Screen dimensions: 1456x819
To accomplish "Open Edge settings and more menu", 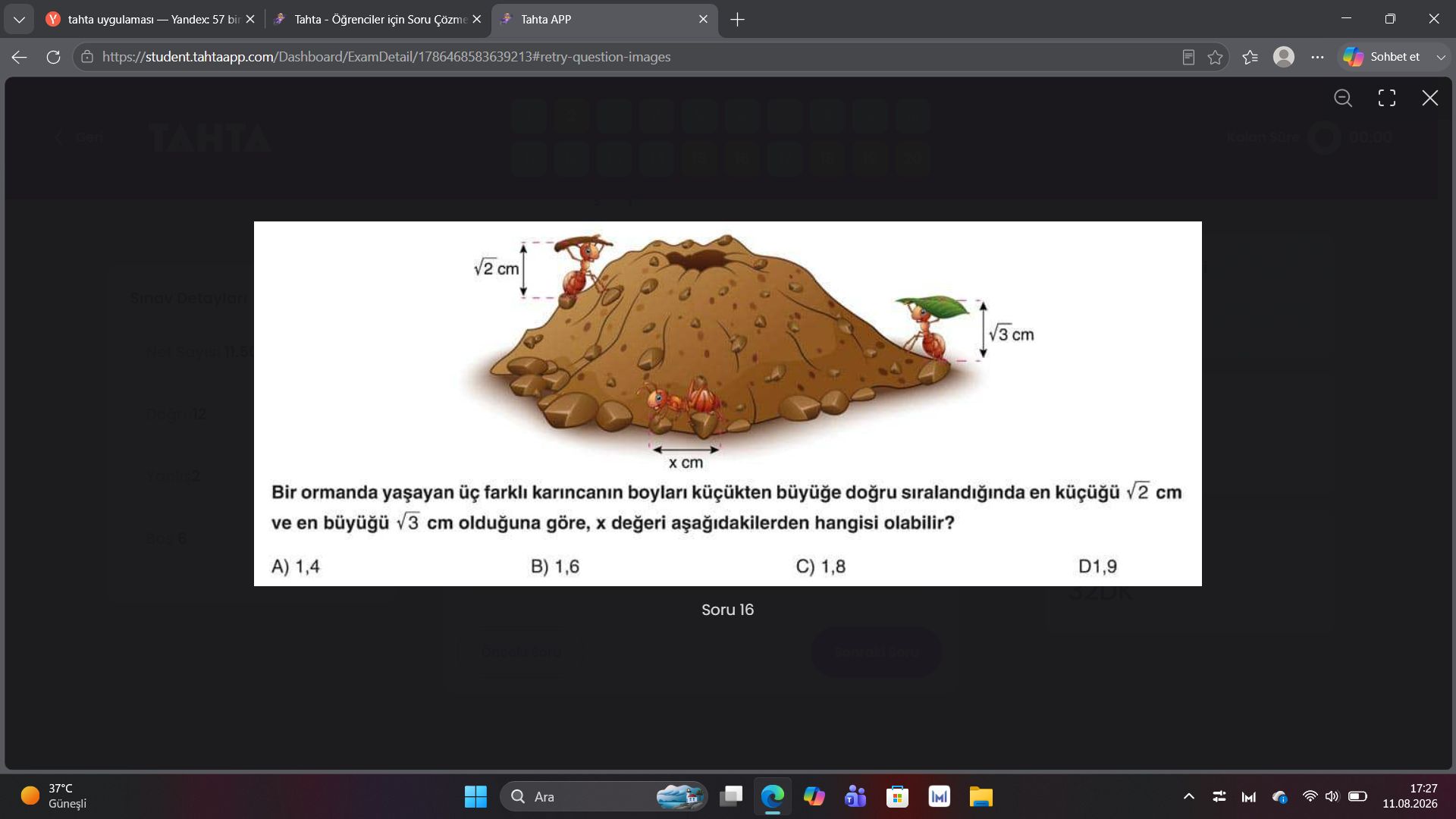I will click(x=1318, y=57).
